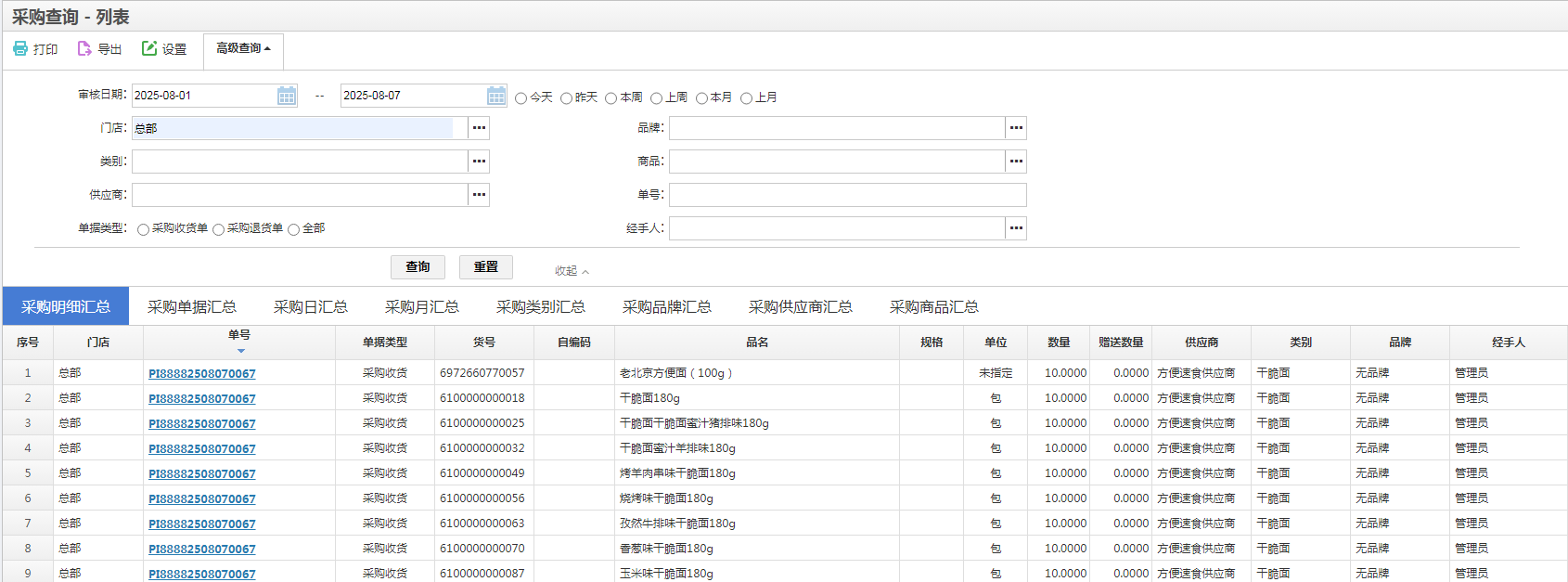This screenshot has height=582, width=1568.
Task: Click the 品名 column header
Action: 757,343
